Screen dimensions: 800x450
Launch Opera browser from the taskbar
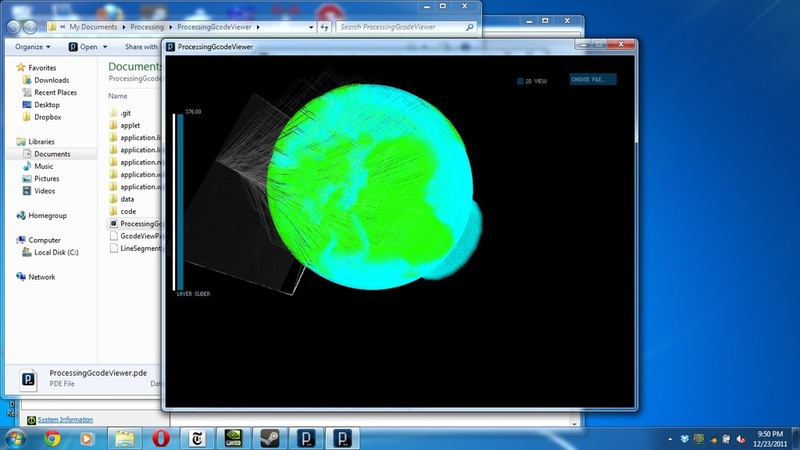point(161,439)
